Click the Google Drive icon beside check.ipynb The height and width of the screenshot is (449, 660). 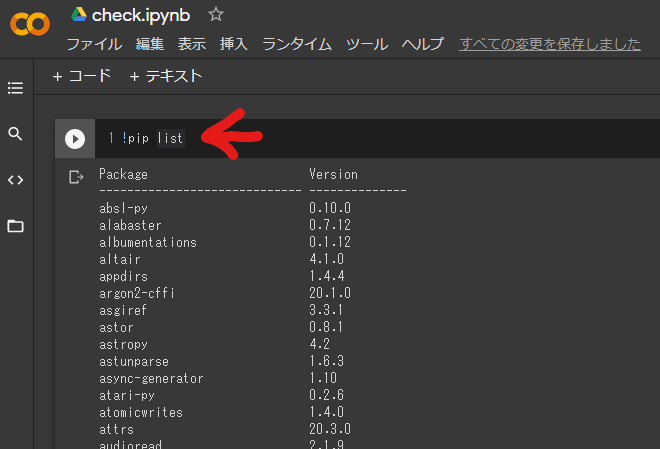click(x=79, y=15)
